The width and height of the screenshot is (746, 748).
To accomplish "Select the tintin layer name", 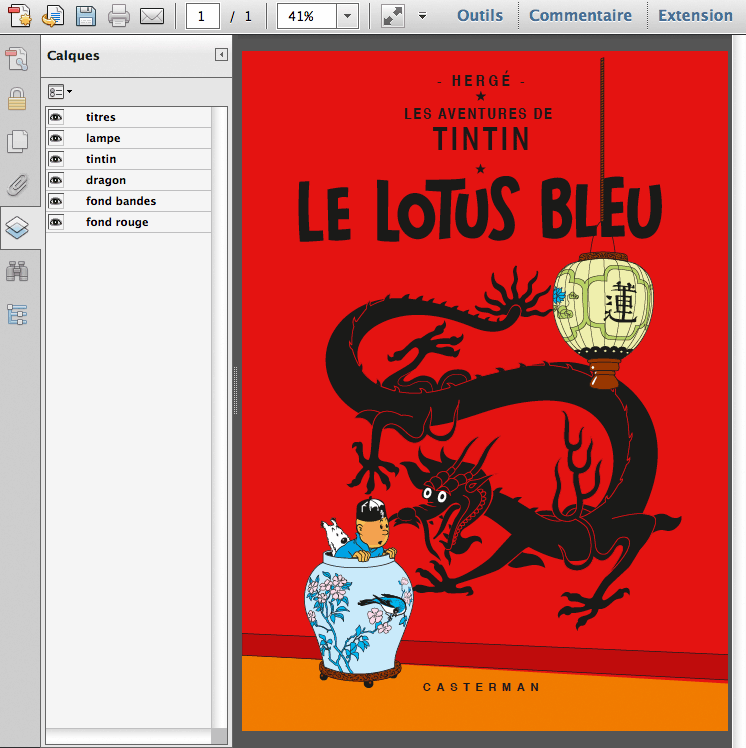I will pos(101,159).
